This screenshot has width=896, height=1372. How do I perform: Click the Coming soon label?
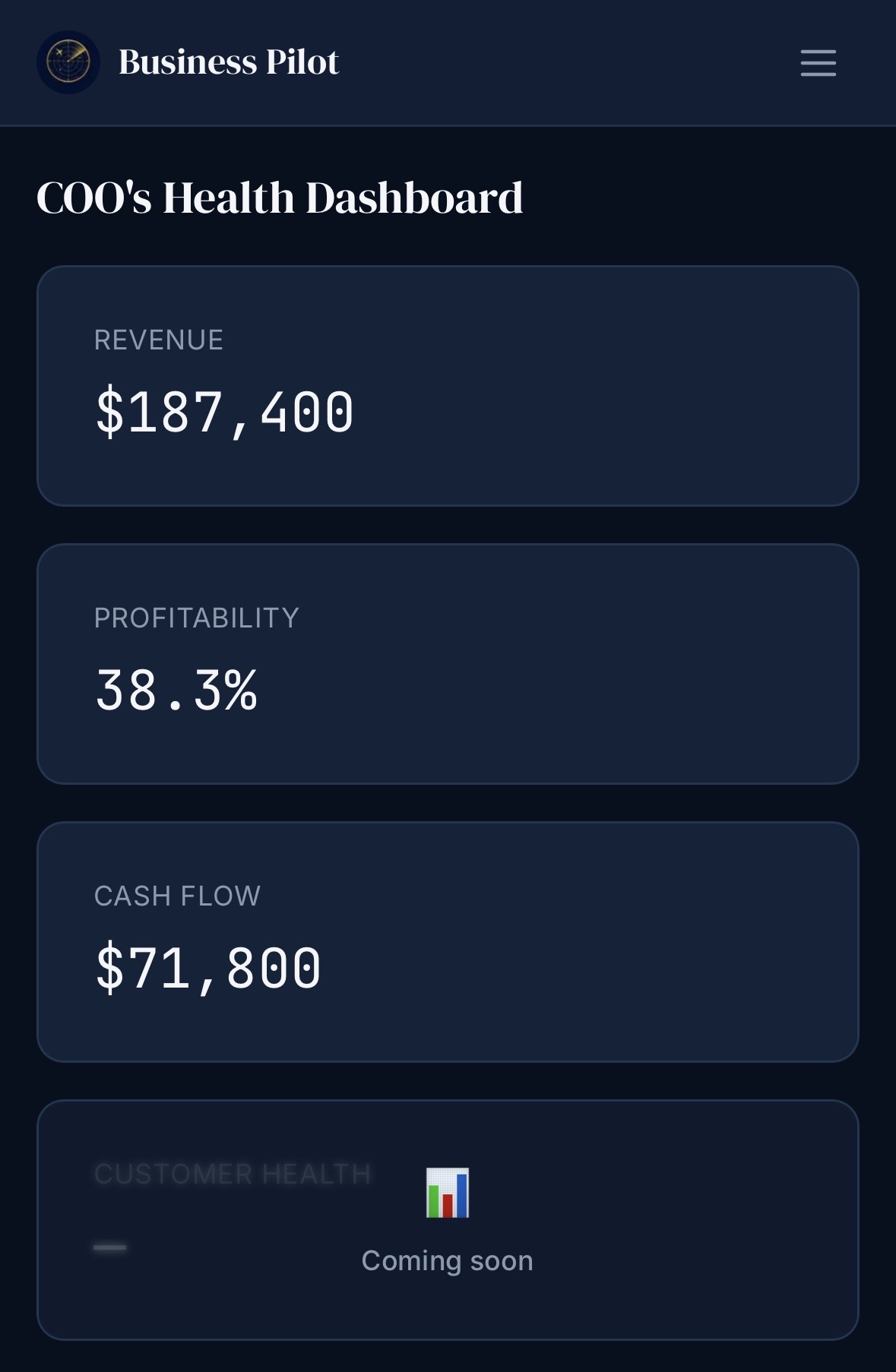pos(448,1261)
